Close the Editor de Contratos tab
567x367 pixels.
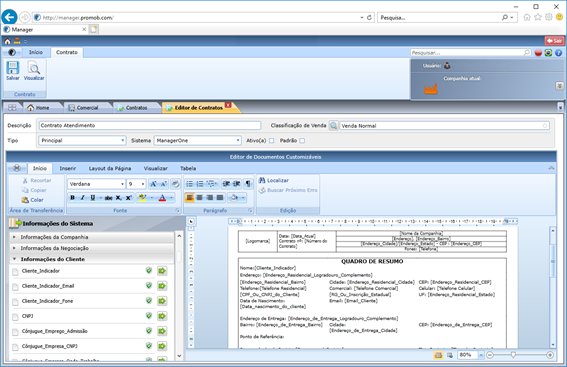pos(228,105)
